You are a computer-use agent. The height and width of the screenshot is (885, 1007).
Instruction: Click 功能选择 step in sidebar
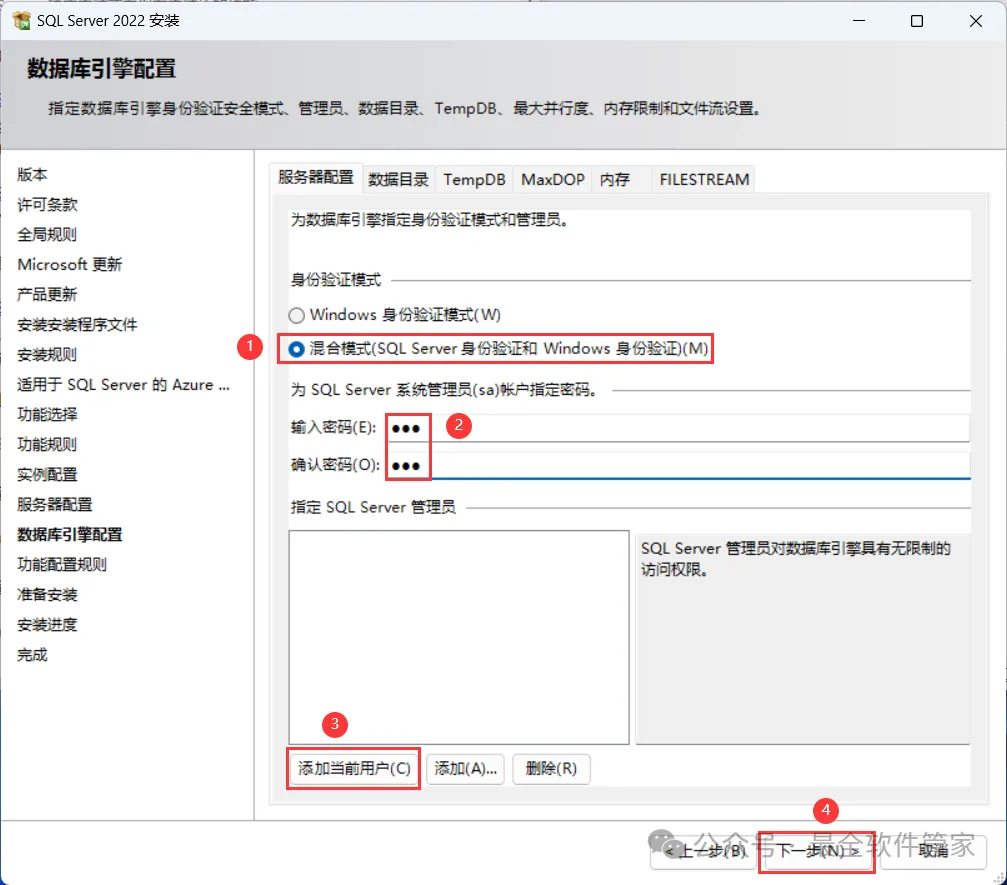coord(47,415)
